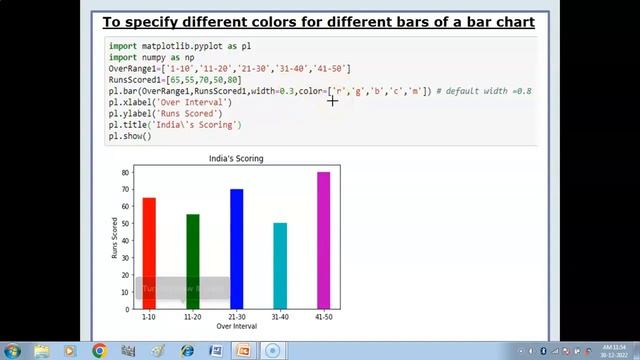
Task: Show hidden system tray icons
Action: click(x=520, y=351)
